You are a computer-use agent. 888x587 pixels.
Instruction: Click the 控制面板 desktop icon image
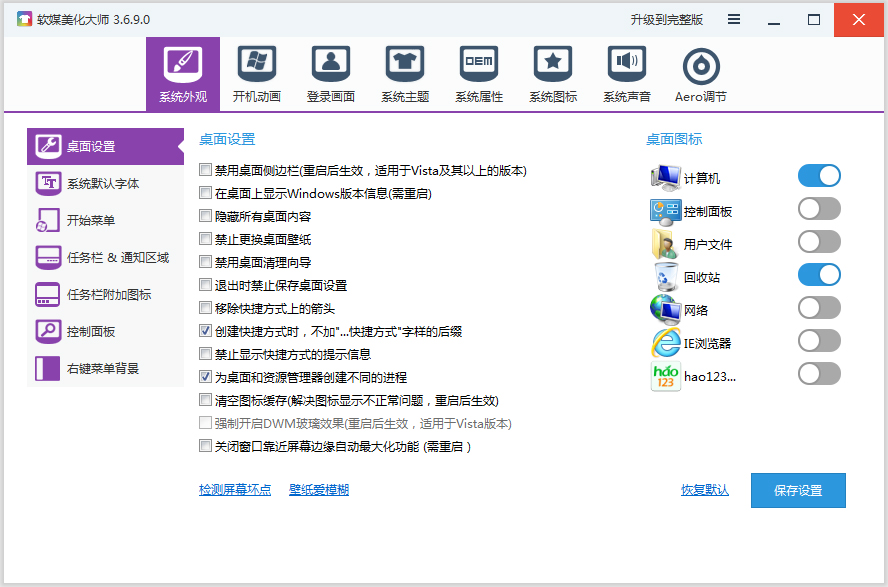point(665,211)
